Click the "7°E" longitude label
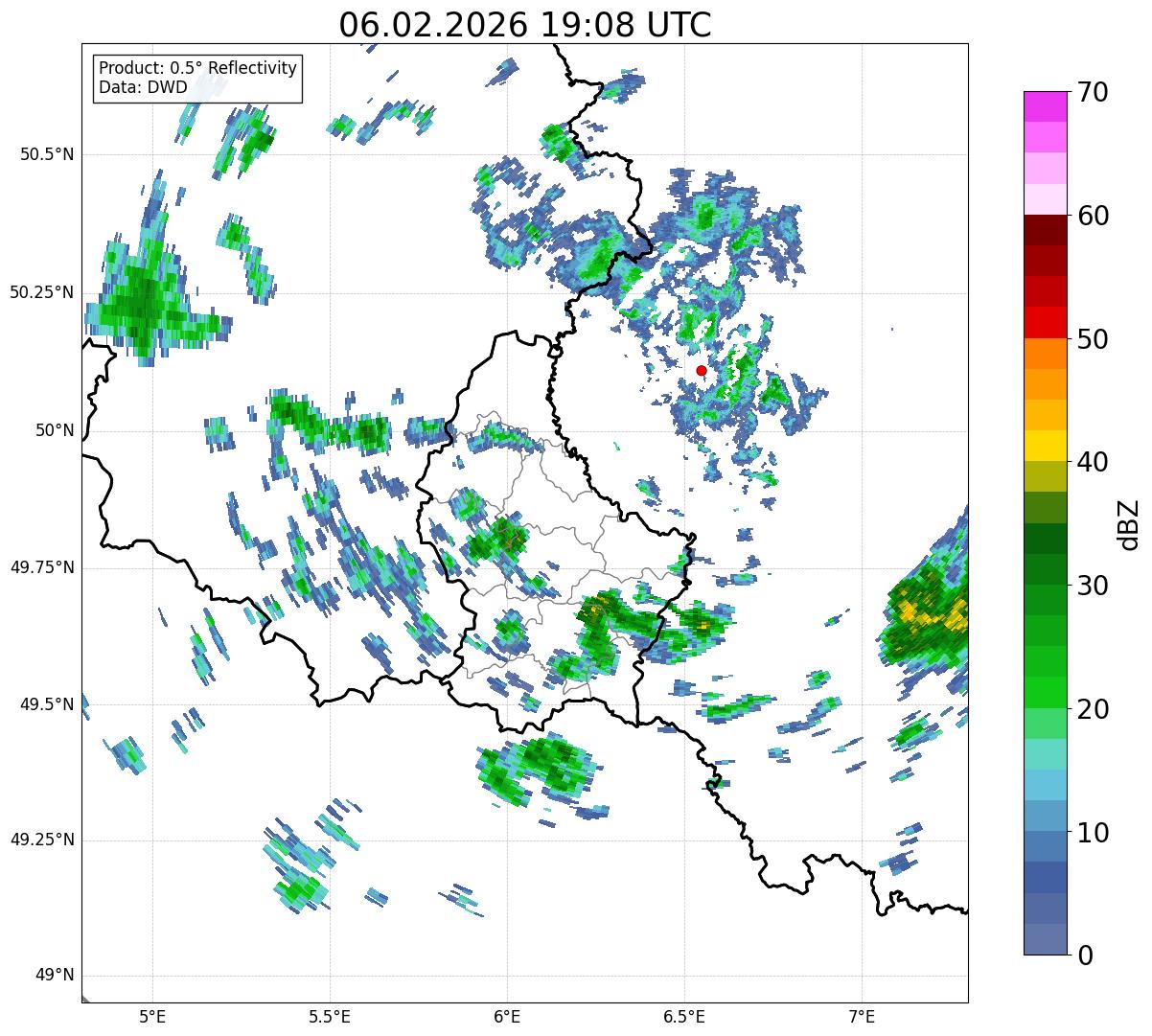 [862, 1016]
